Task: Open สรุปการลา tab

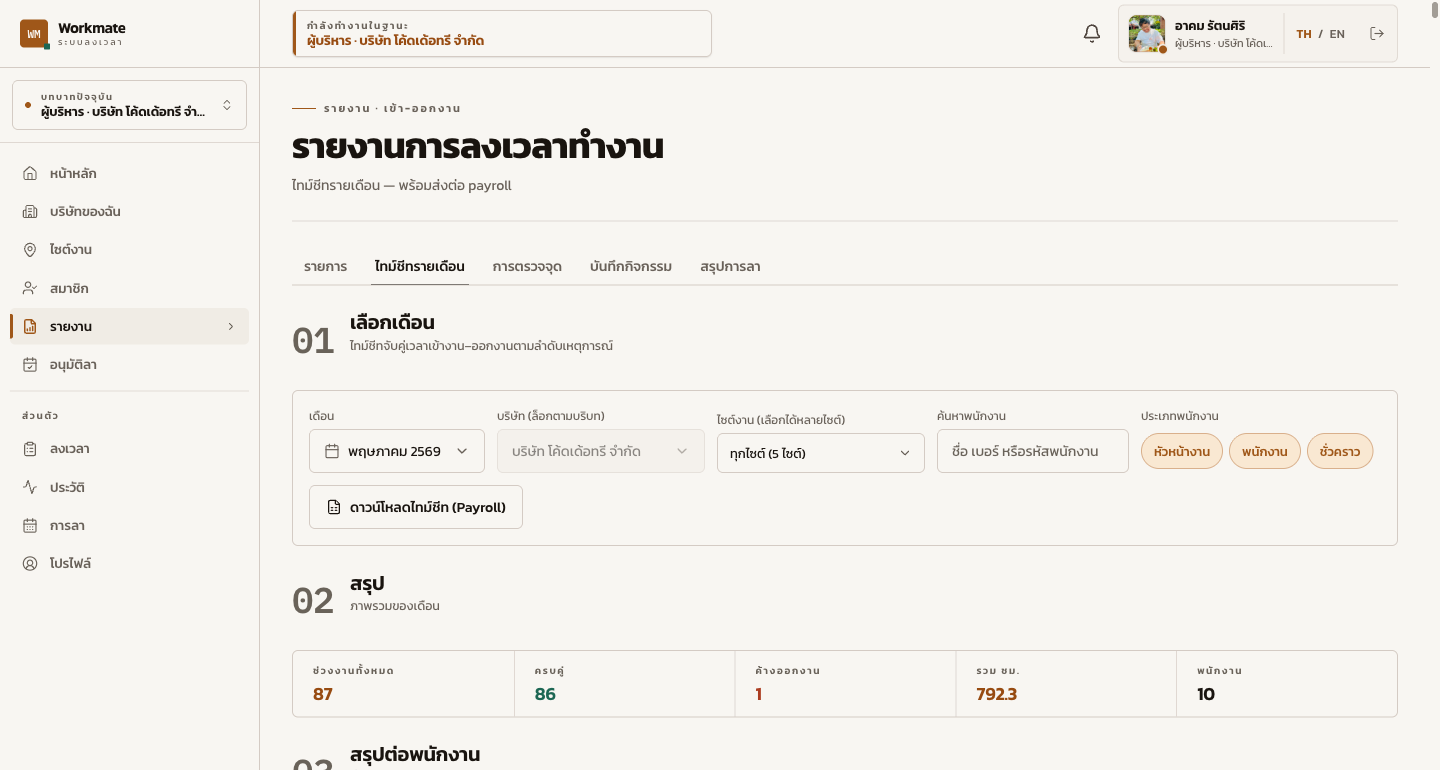Action: point(730,267)
